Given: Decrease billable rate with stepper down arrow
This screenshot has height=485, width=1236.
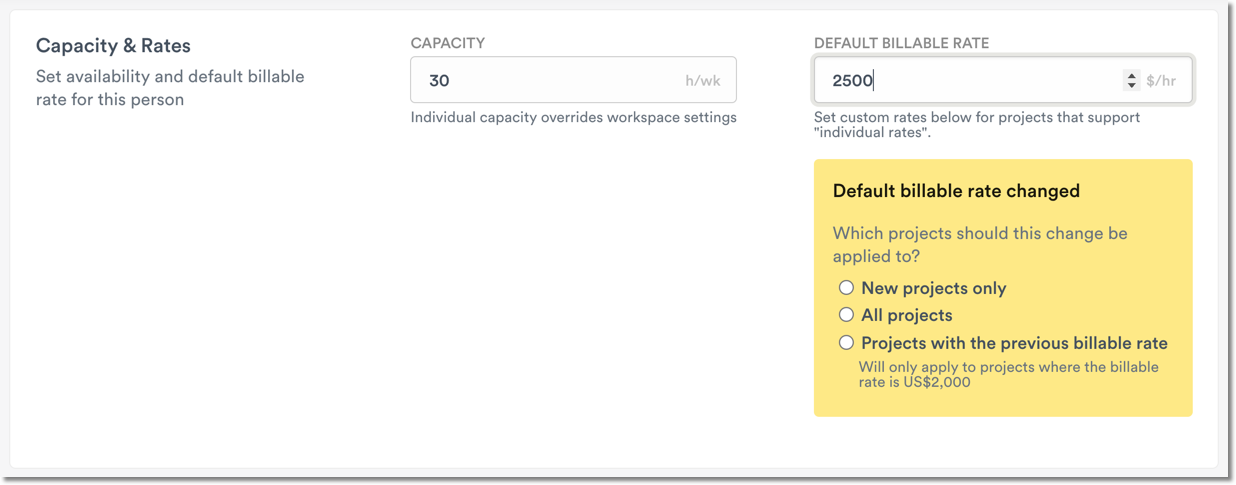Looking at the screenshot, I should (1131, 86).
